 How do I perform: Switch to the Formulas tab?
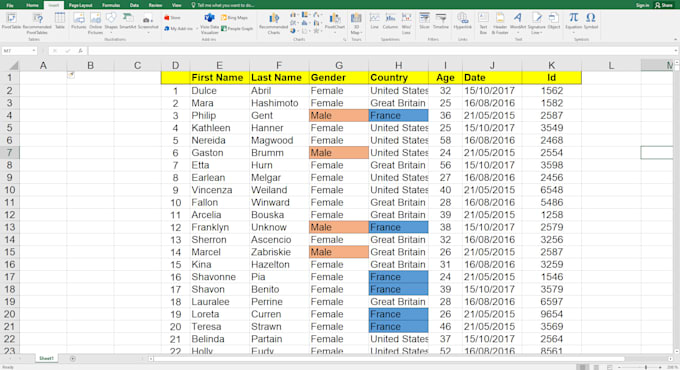111,5
